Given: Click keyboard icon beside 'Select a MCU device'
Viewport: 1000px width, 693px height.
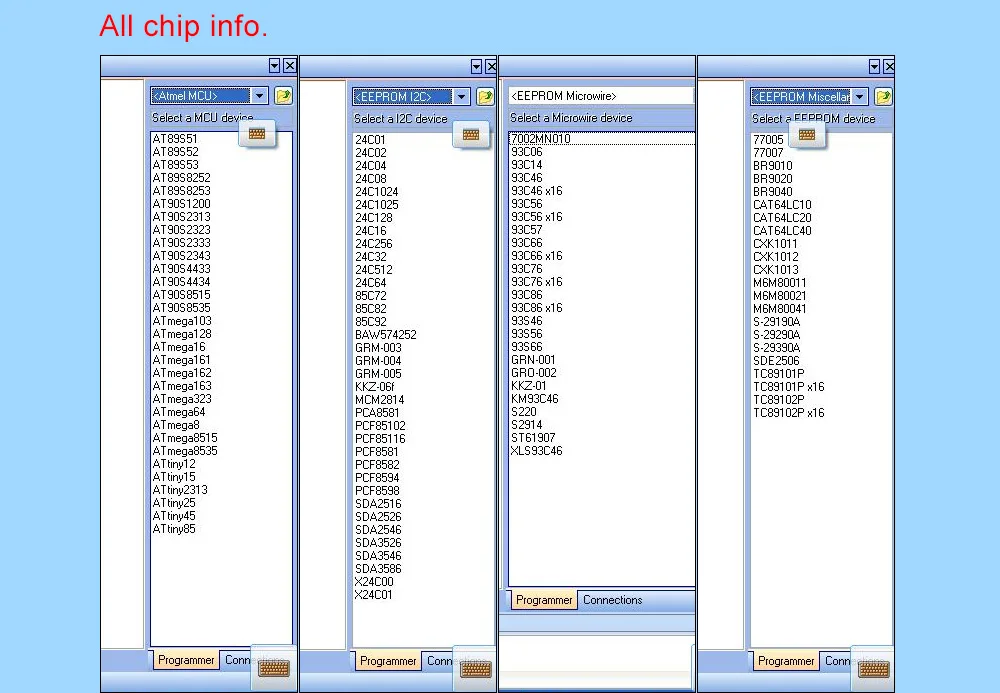Looking at the screenshot, I should click(257, 134).
